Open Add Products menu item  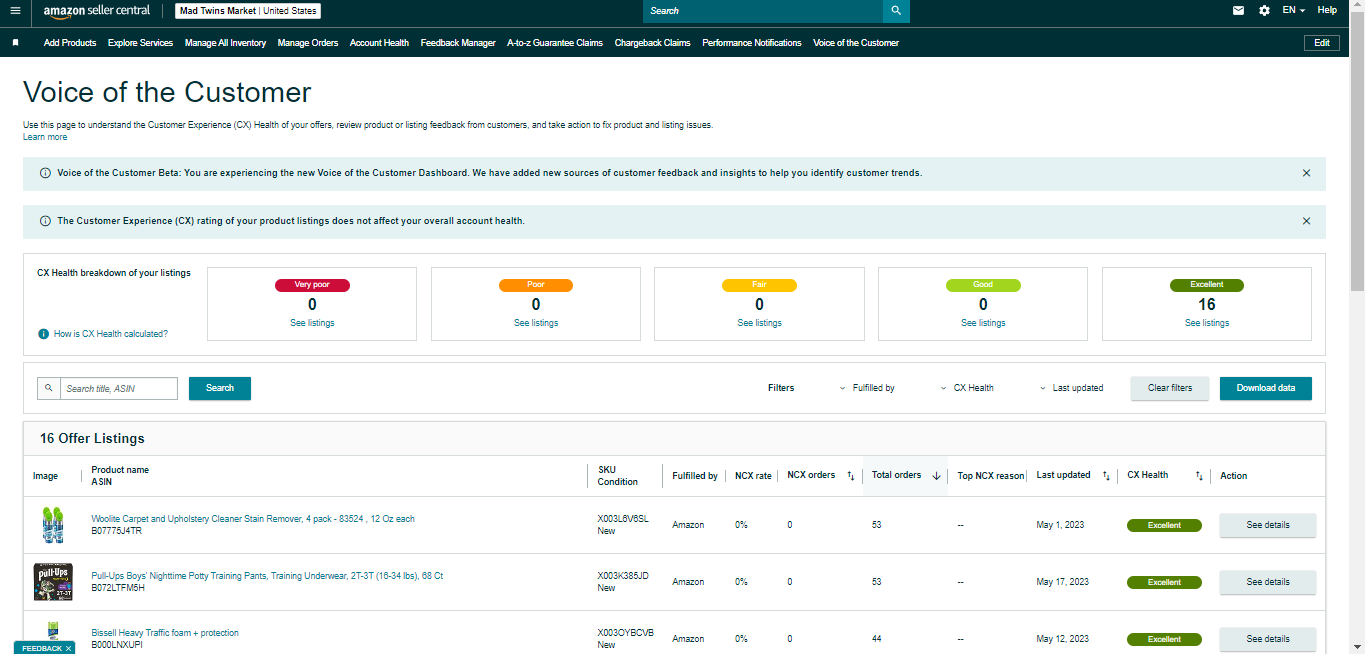[x=70, y=43]
